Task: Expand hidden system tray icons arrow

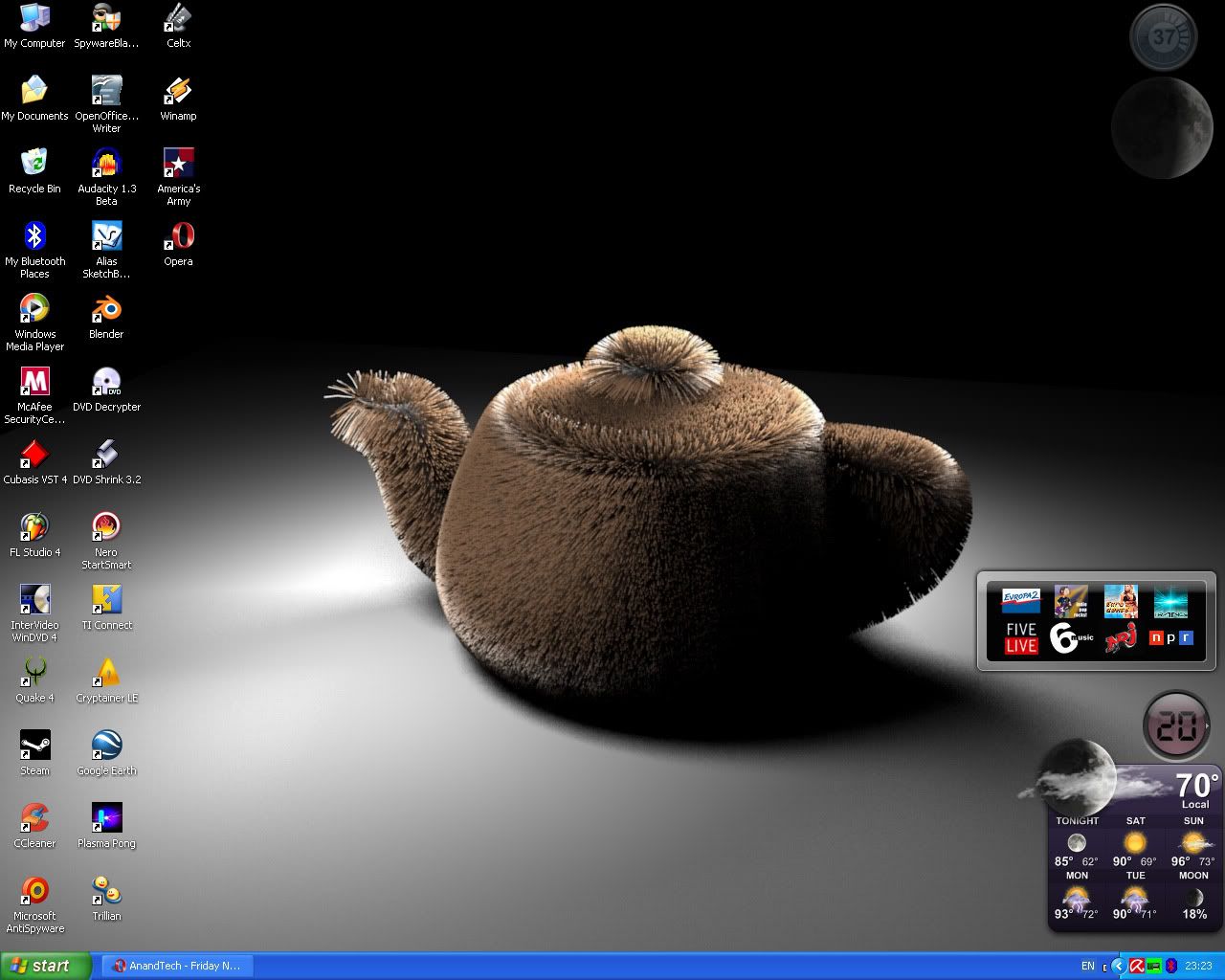Action: tap(1118, 967)
